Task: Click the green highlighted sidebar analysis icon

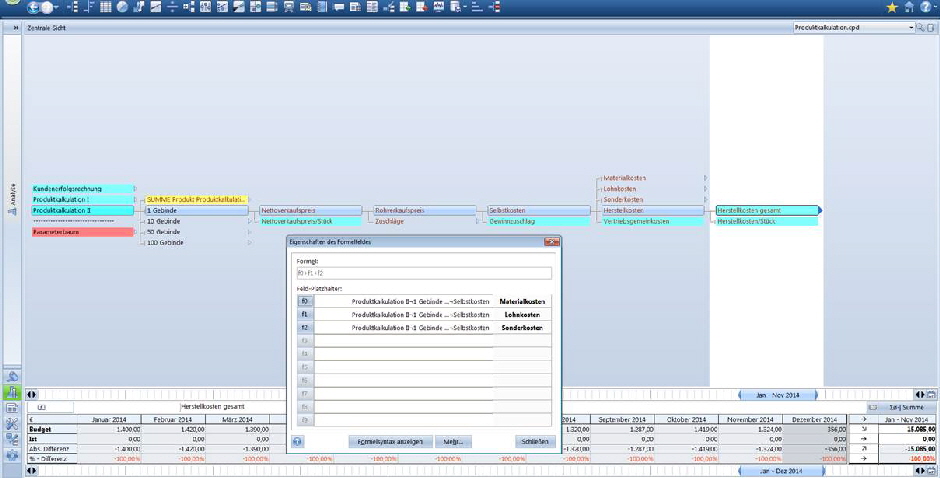Action: 12,392
